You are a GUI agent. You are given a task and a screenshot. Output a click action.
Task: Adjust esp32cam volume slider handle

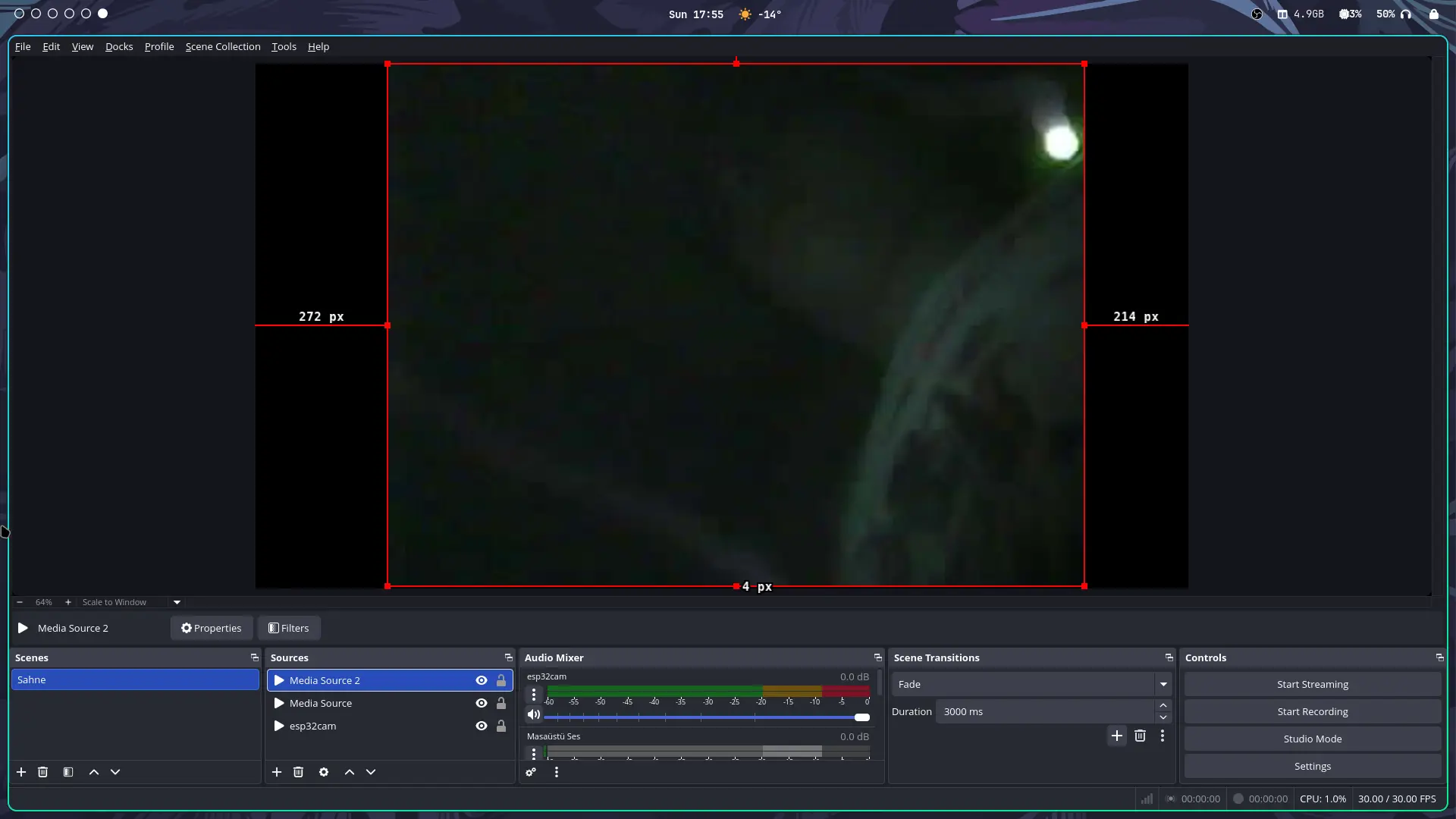pyautogui.click(x=862, y=717)
